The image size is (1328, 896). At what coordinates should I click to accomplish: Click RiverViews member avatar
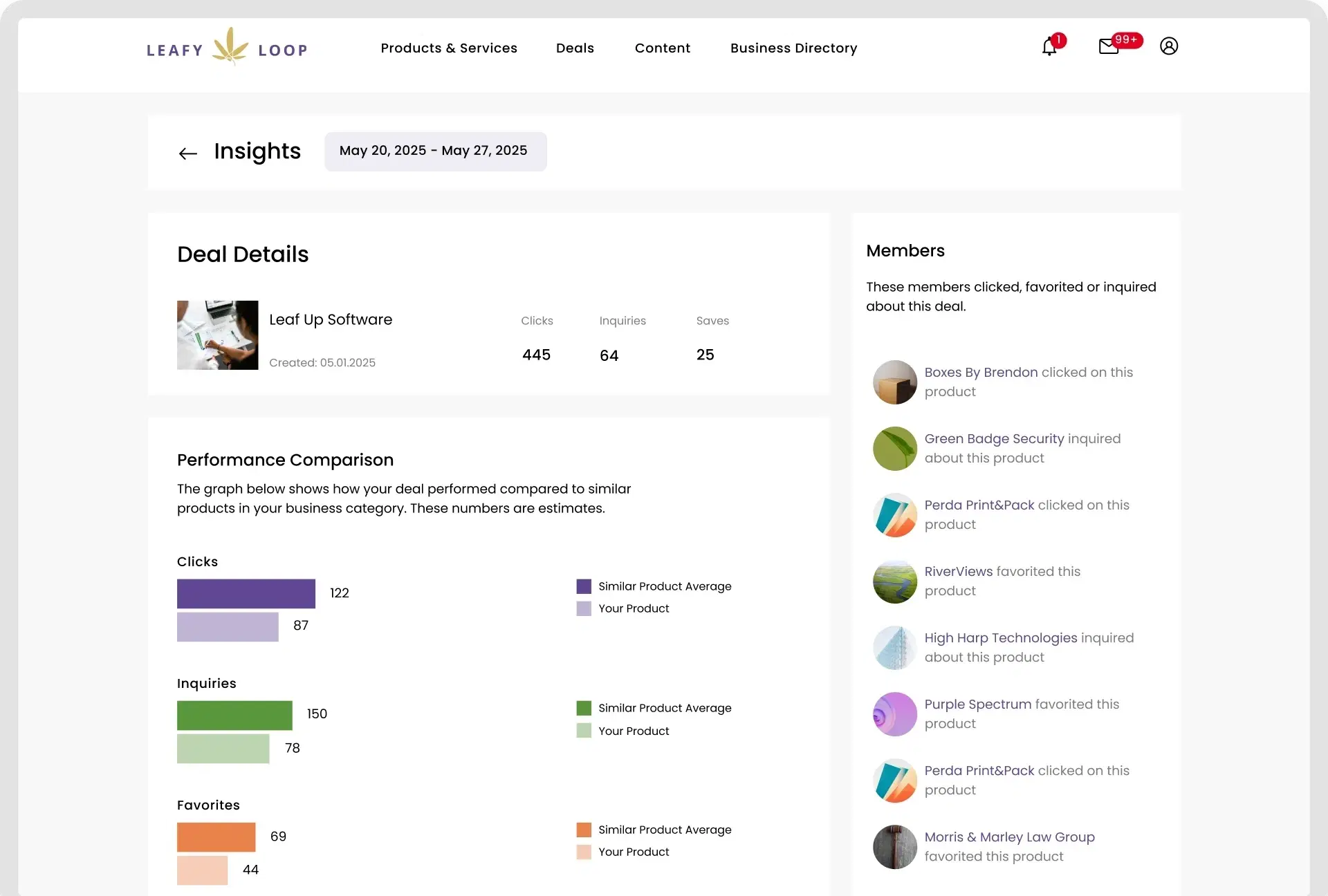[895, 581]
